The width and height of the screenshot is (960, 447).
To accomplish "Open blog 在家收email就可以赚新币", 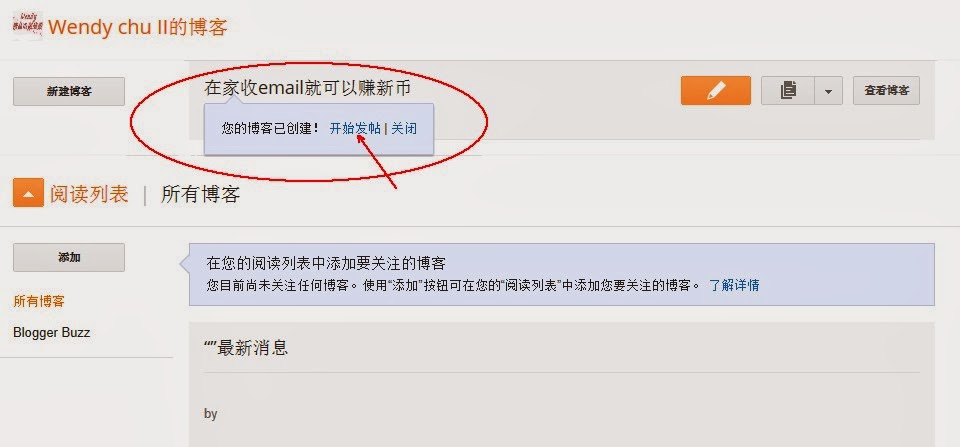I will pyautogui.click(x=307, y=88).
